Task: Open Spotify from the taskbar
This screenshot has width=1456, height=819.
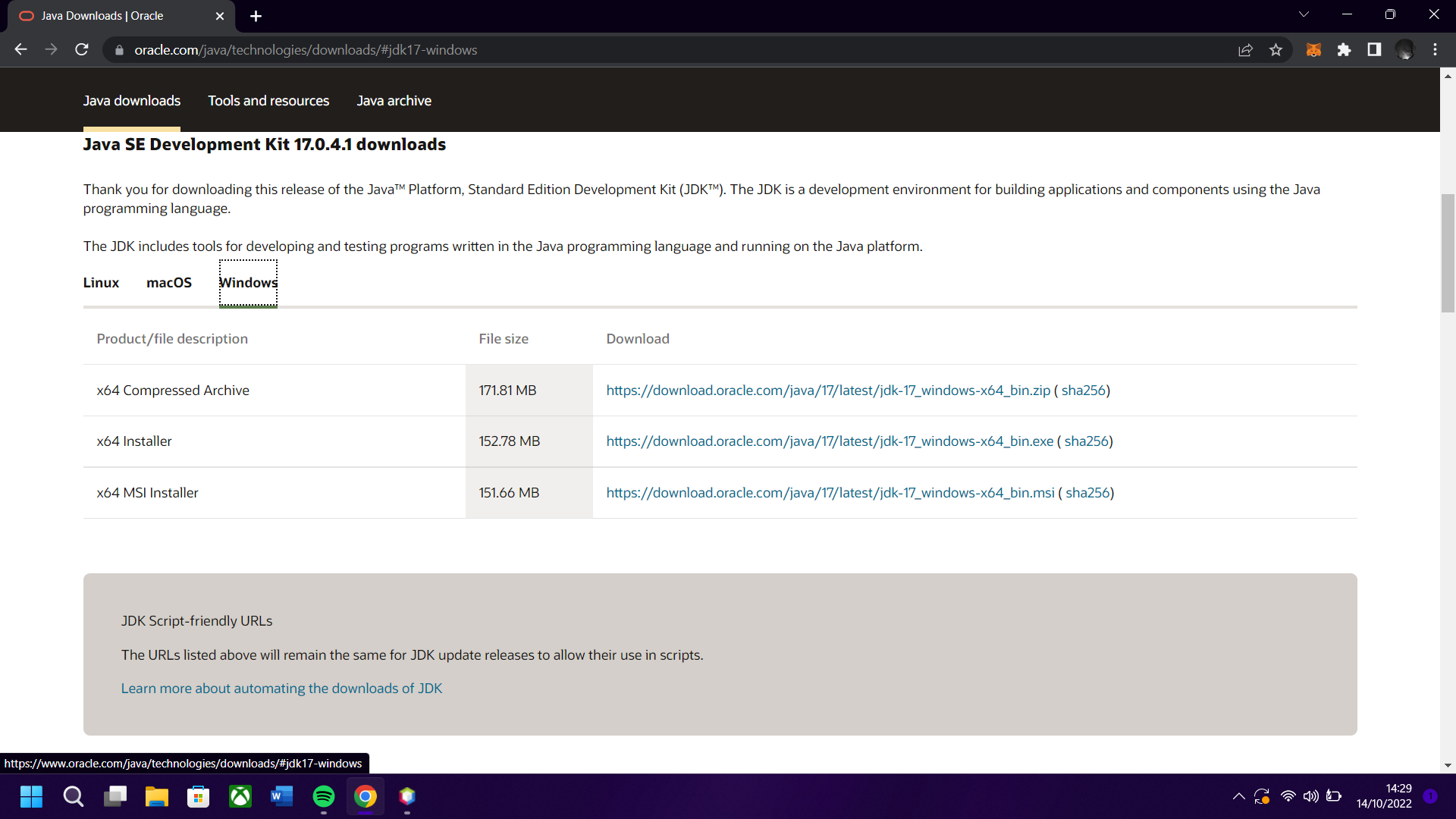Action: tap(323, 796)
